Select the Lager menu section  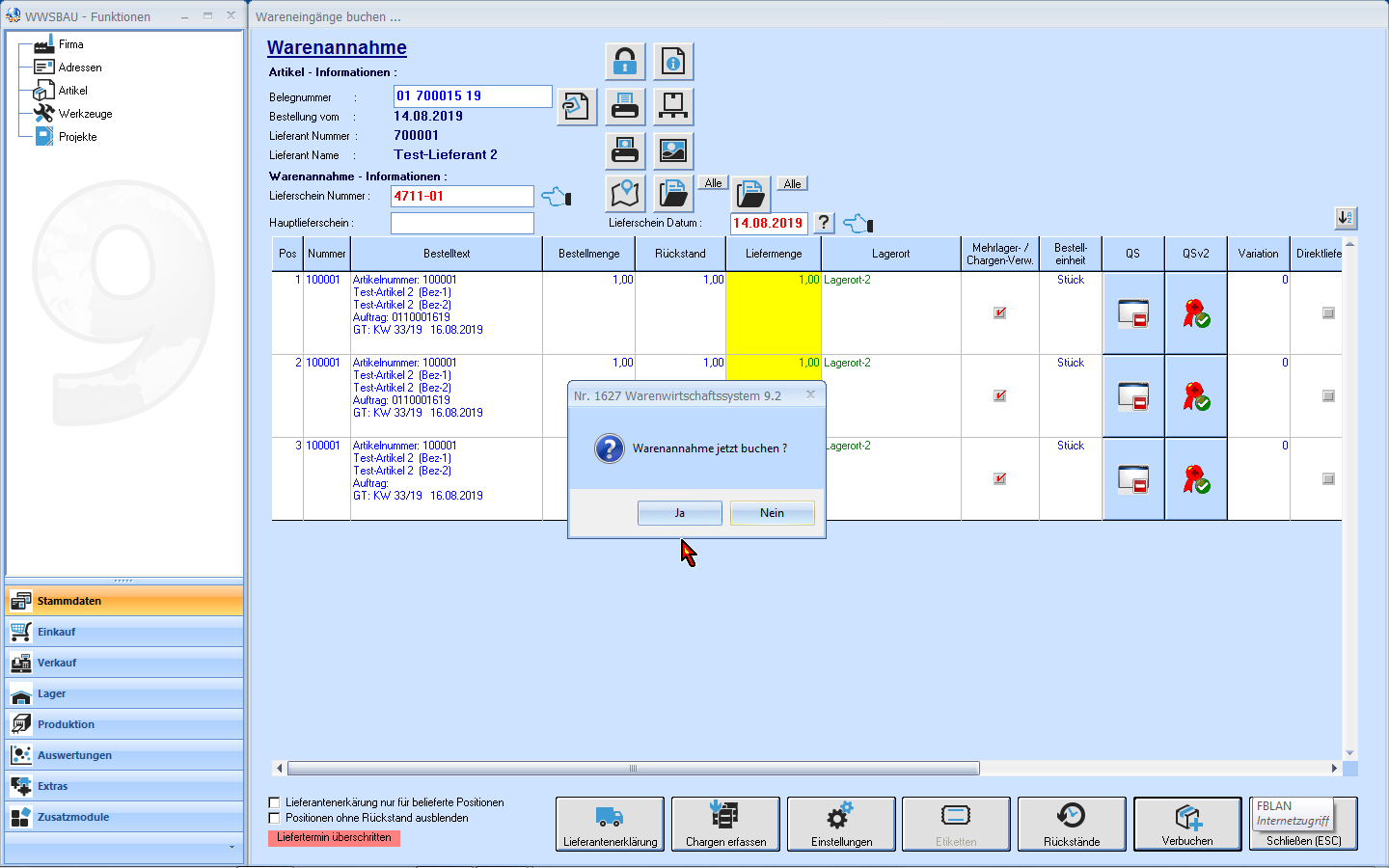[x=52, y=693]
